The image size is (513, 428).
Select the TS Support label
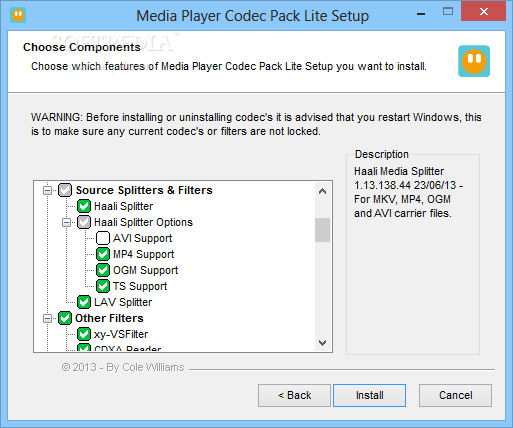tap(140, 286)
